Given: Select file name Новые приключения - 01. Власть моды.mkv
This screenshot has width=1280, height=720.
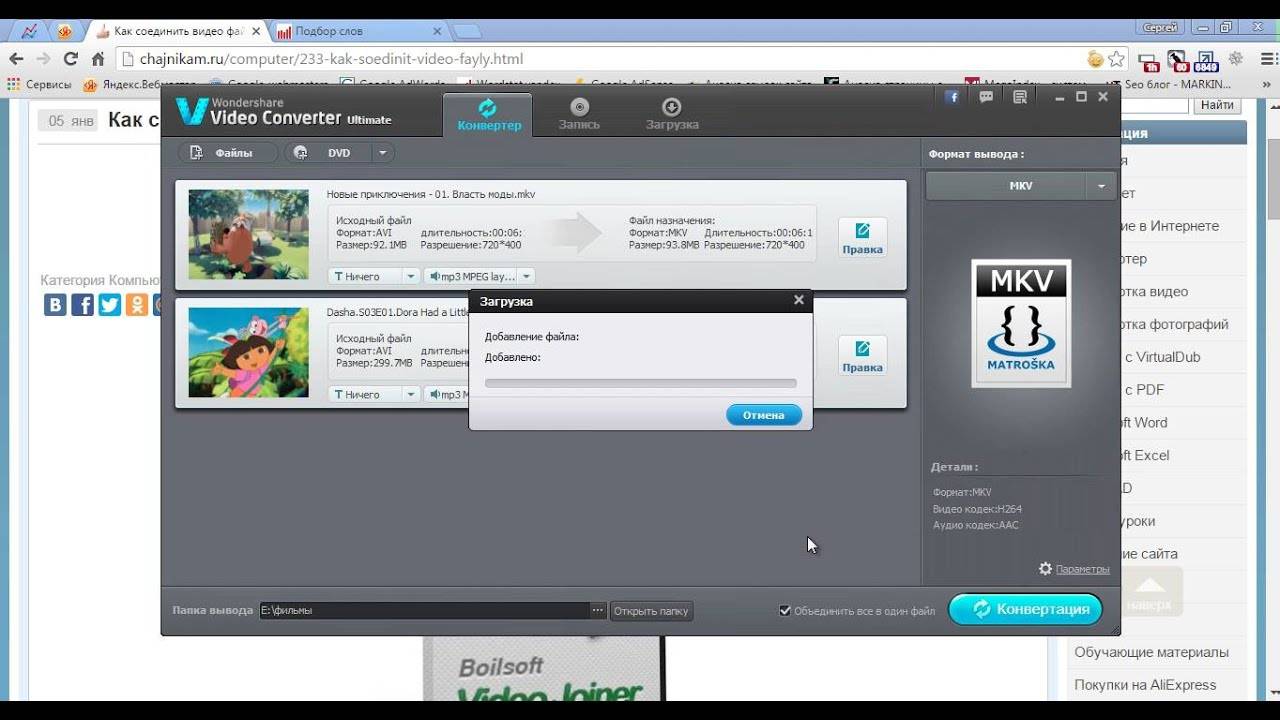Looking at the screenshot, I should click(431, 194).
